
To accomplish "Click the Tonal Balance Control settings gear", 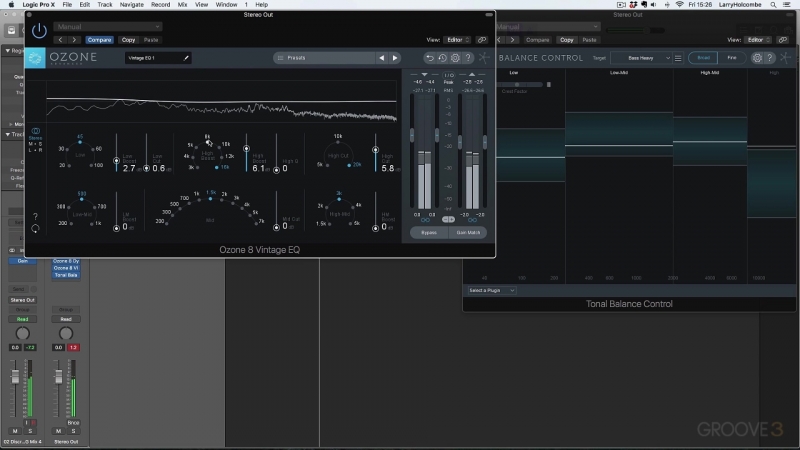I will pyautogui.click(x=757, y=58).
